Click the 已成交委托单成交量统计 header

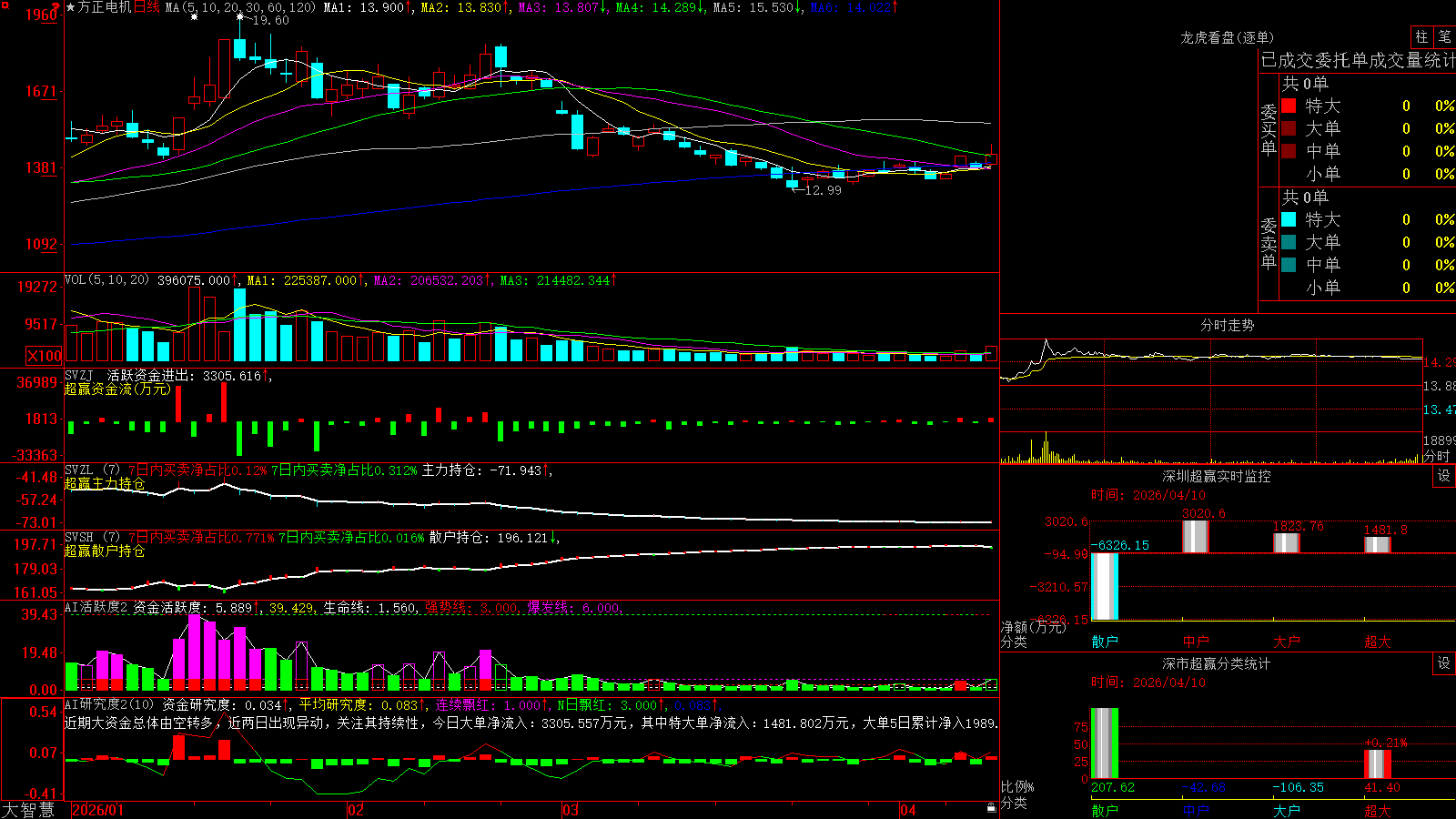(x=1358, y=60)
